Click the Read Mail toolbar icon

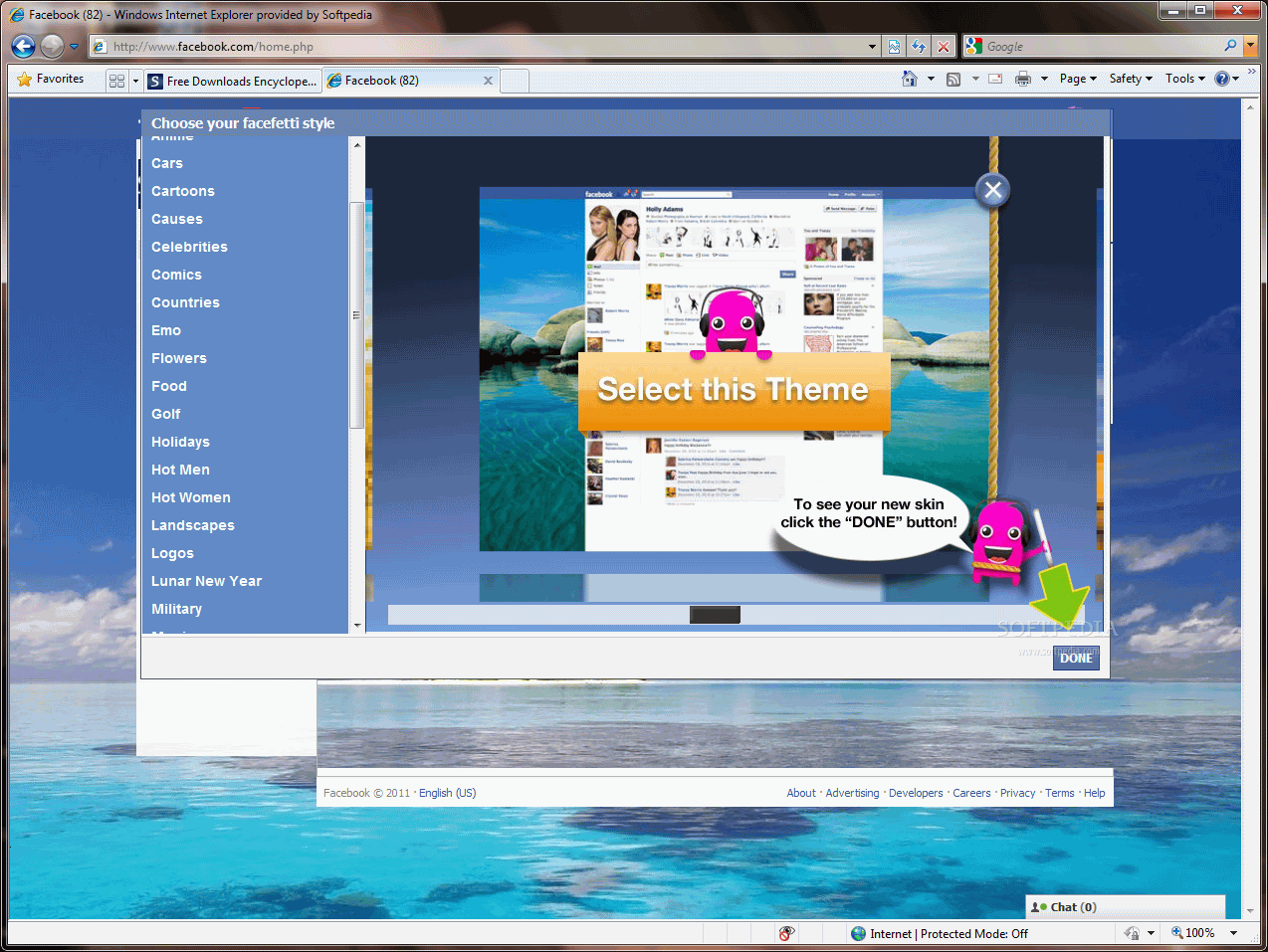(995, 79)
